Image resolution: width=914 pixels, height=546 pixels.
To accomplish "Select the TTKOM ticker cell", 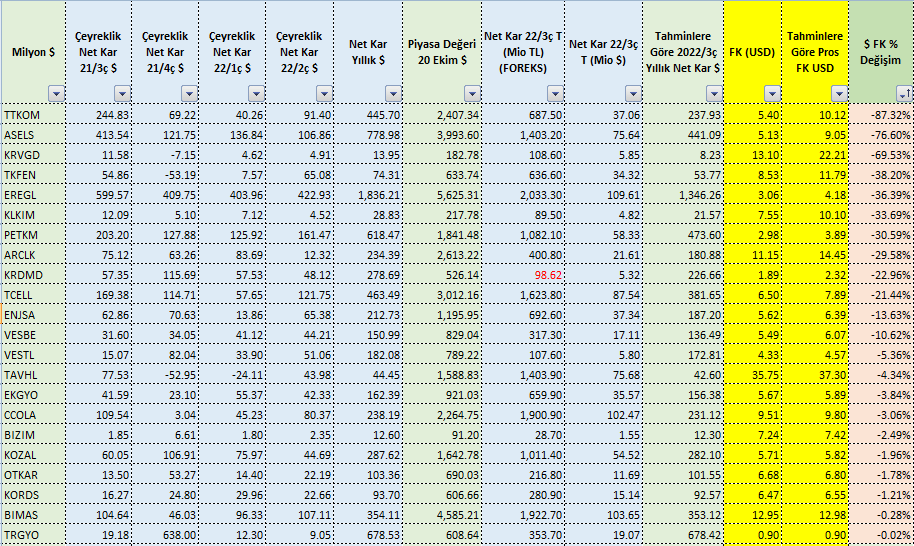I will (33, 115).
